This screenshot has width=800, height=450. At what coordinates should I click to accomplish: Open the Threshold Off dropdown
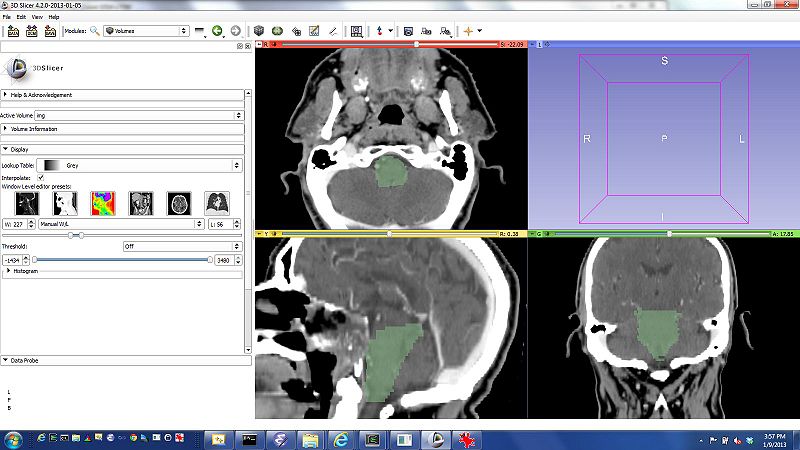coord(181,245)
